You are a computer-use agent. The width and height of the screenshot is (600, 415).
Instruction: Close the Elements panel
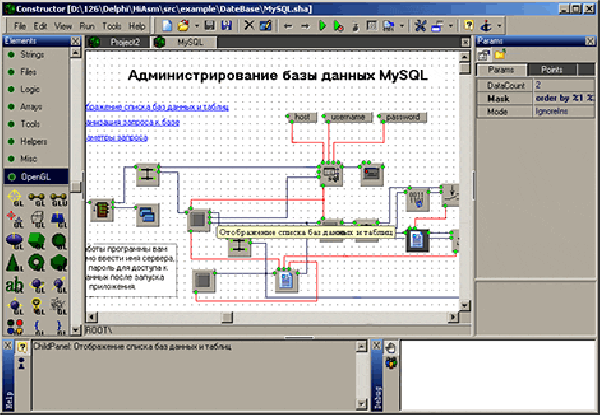click(x=75, y=41)
